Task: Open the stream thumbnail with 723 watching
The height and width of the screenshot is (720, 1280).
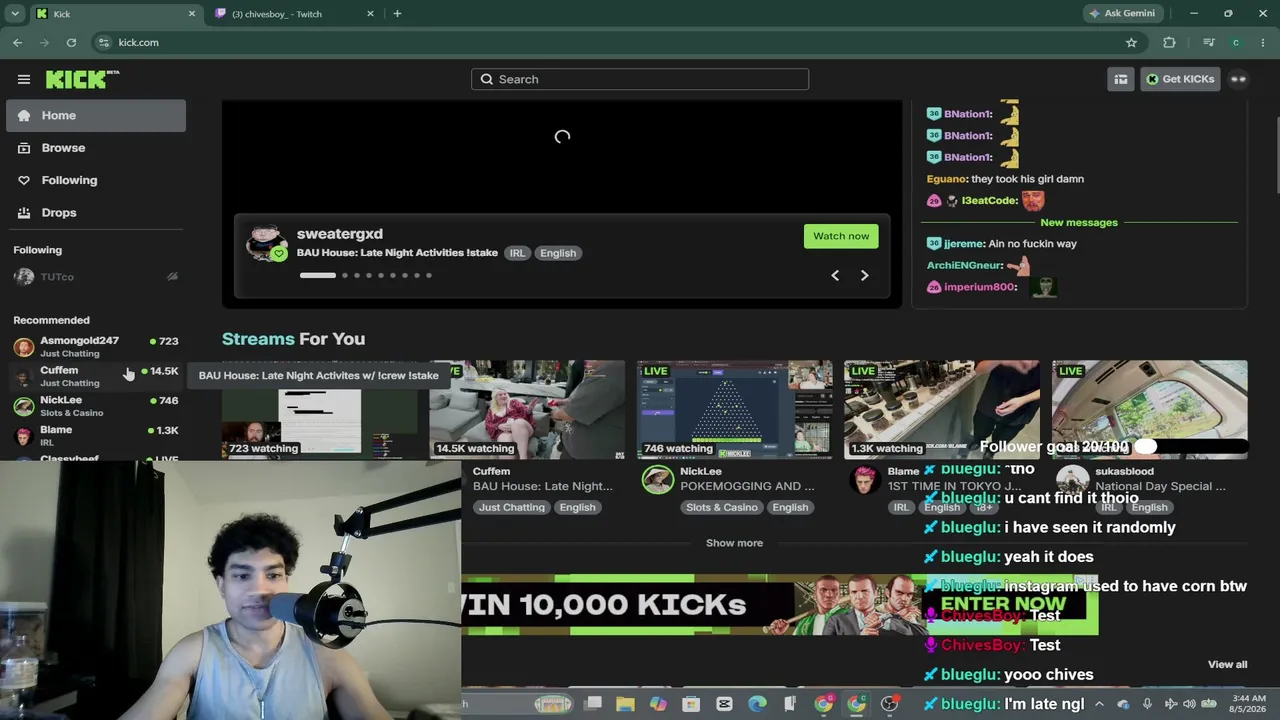Action: [319, 409]
